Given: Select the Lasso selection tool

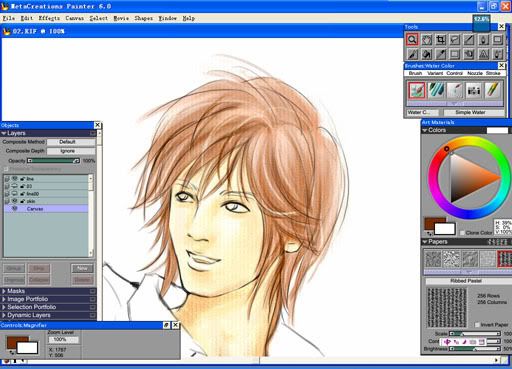Looking at the screenshot, I should [455, 40].
